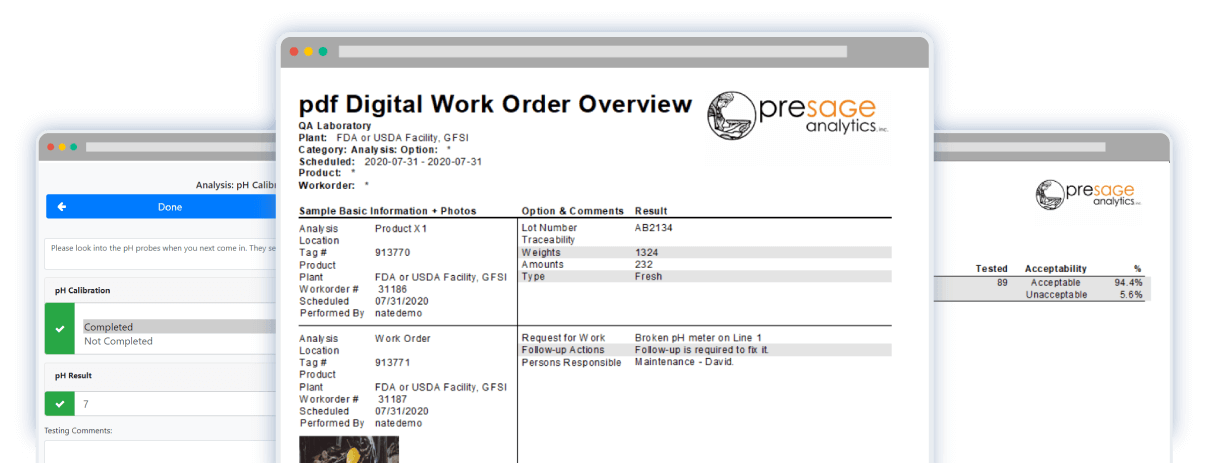Screen dimensions: 1207x463
Task: Click work order number 31186
Action: coord(393,289)
